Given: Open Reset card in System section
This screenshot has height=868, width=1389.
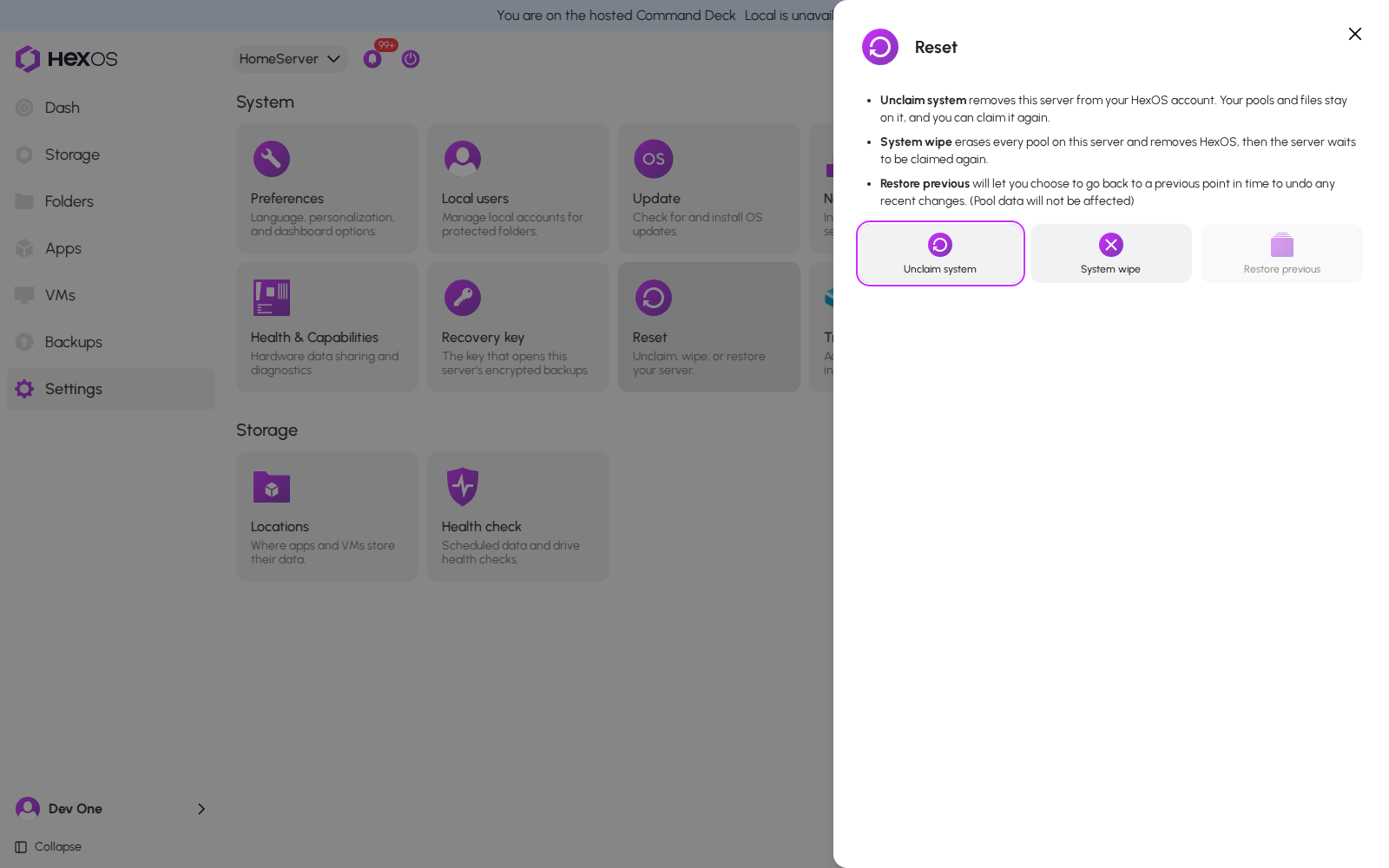Looking at the screenshot, I should pos(709,327).
